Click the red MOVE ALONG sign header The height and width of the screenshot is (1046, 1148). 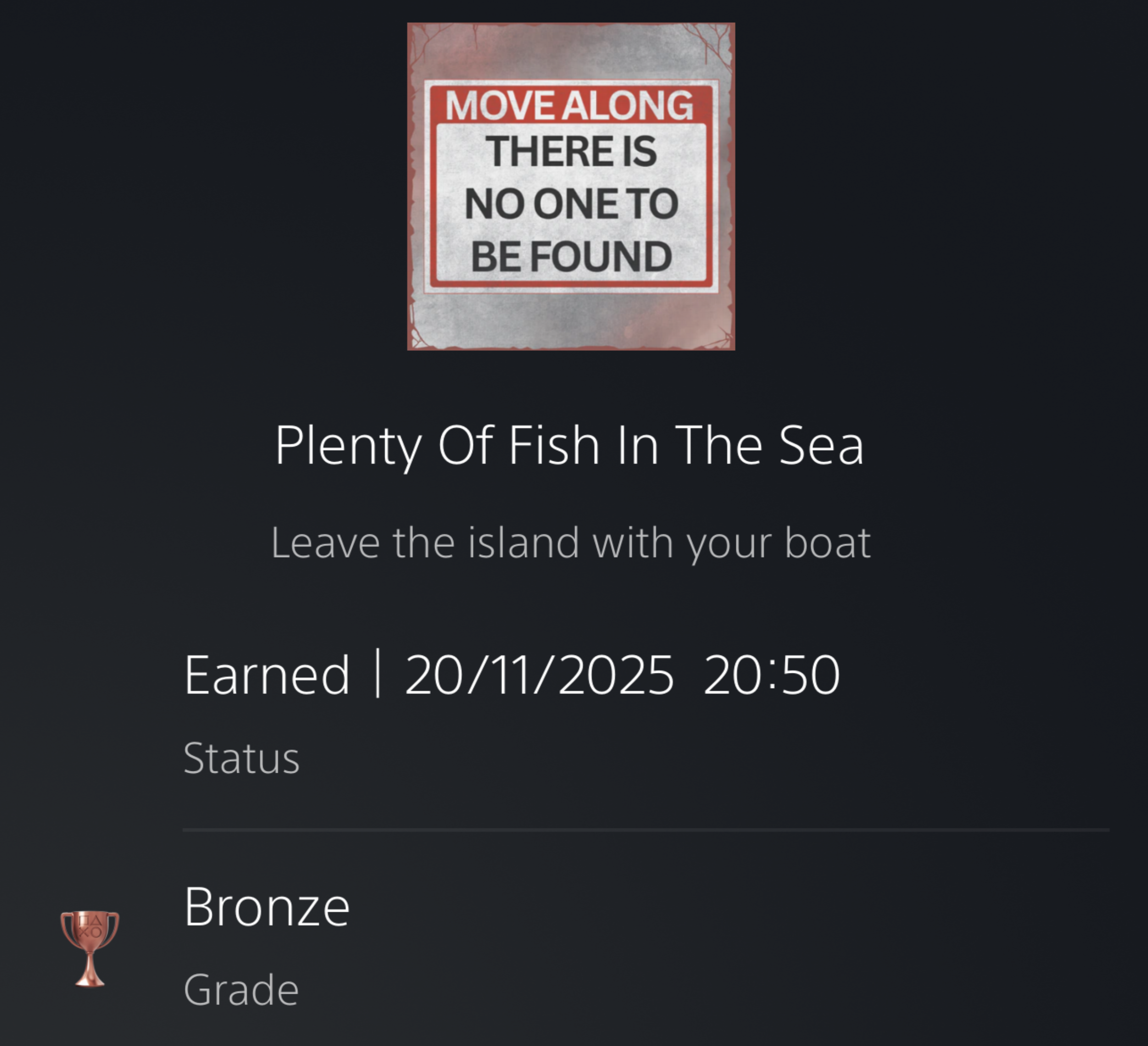pyautogui.click(x=569, y=105)
